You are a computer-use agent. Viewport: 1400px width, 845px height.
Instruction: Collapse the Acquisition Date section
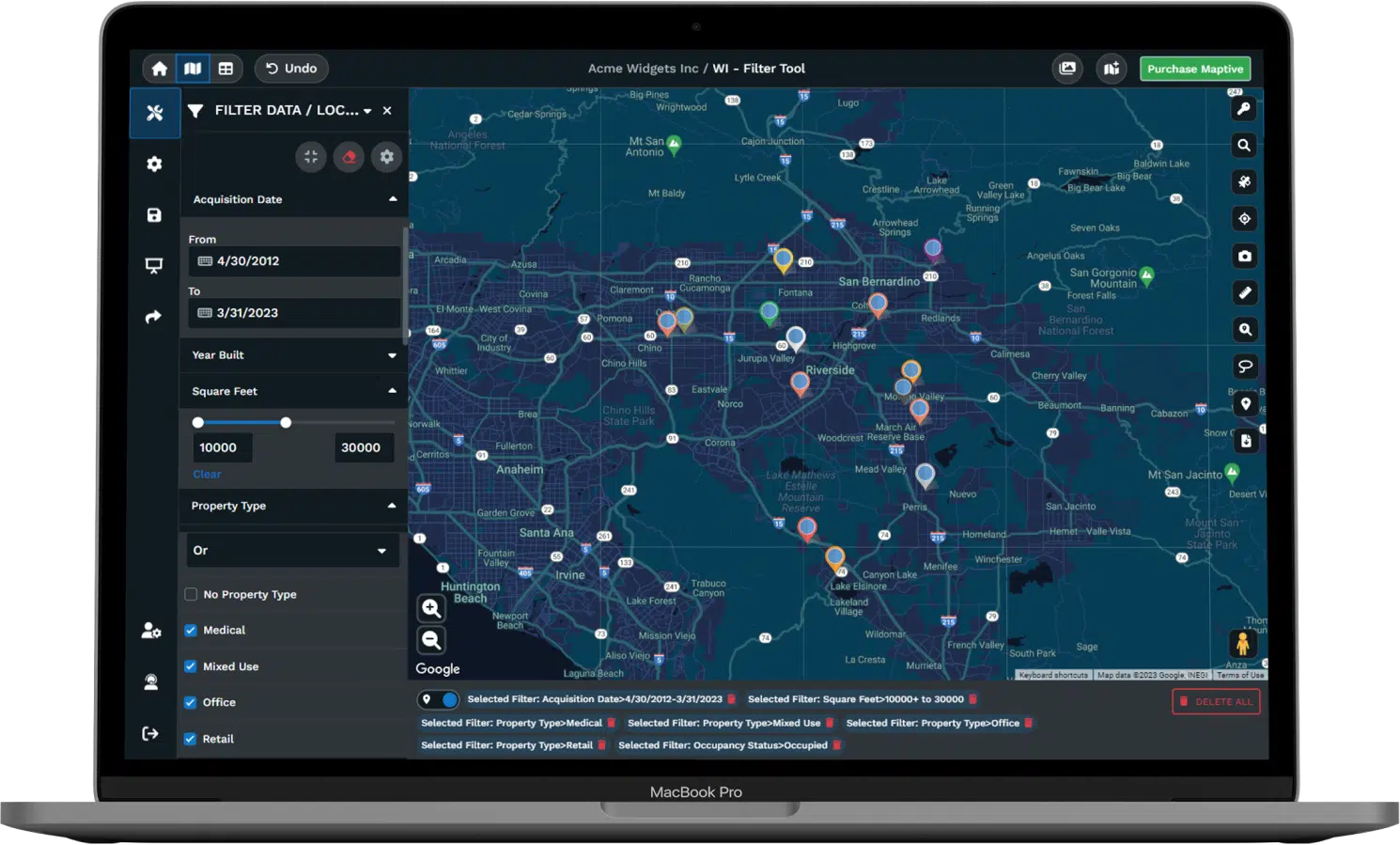392,199
